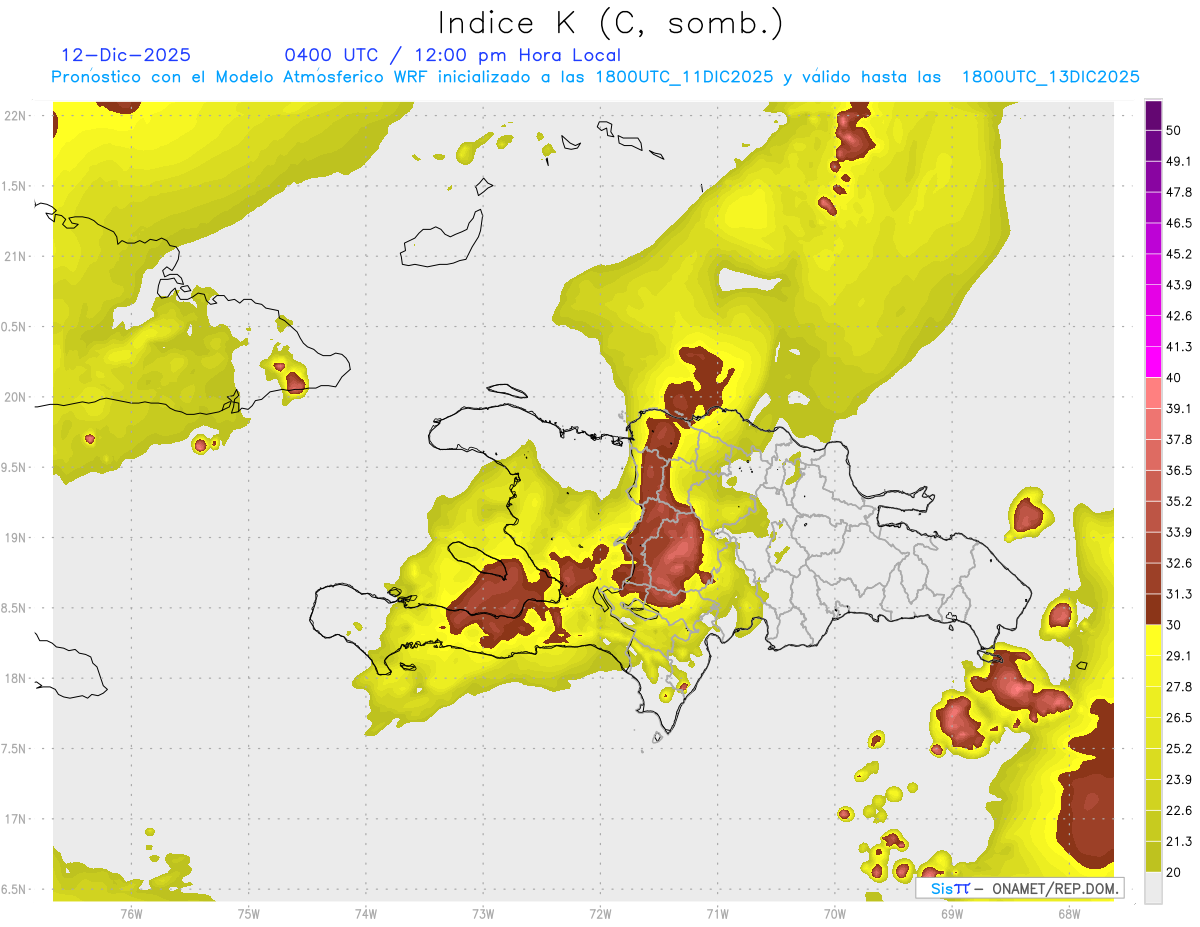
Task: Click the "20N" latitude label
Action: pos(16,397)
